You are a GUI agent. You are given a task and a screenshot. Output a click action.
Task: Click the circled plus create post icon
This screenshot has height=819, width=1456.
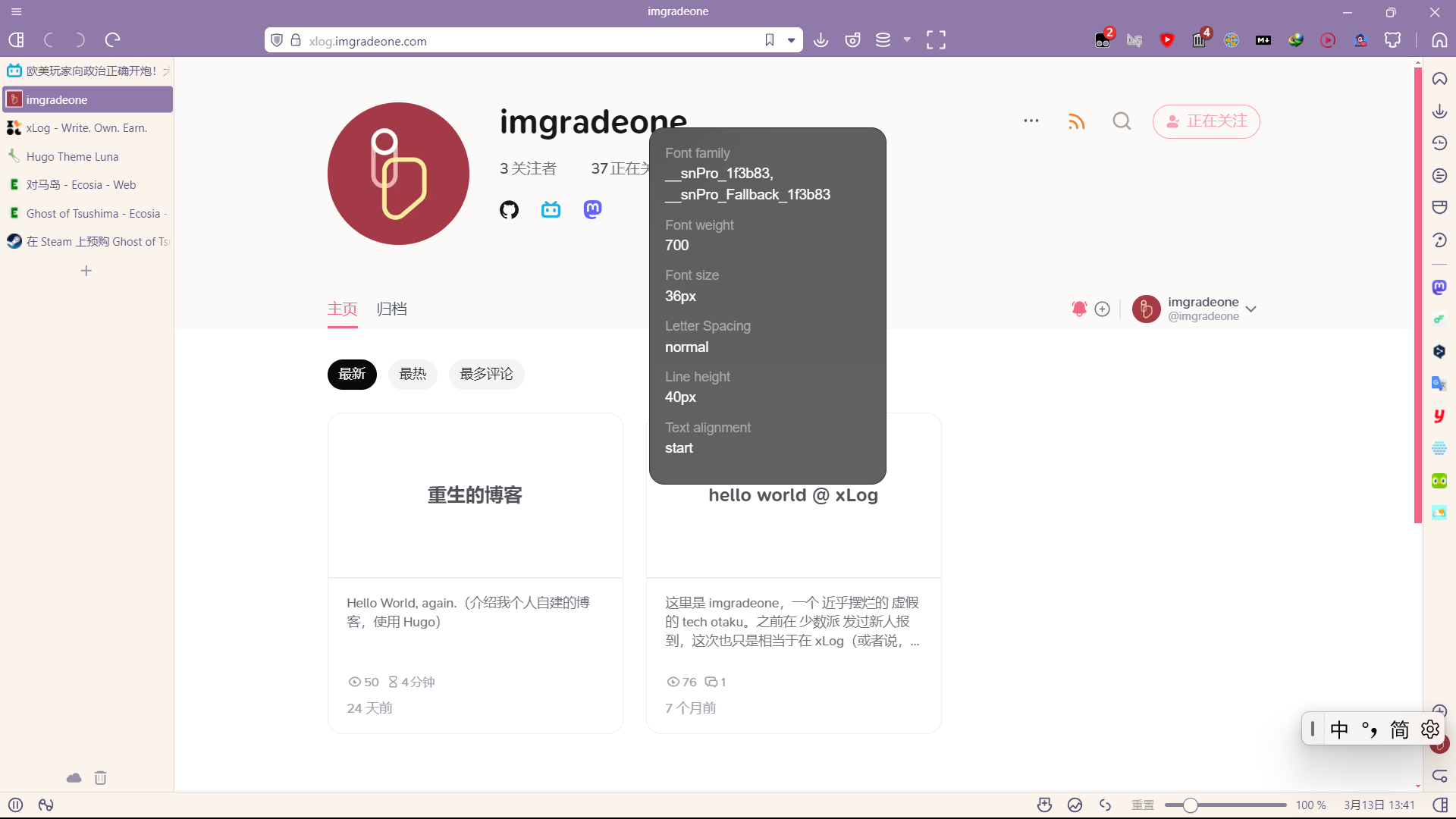[1103, 309]
